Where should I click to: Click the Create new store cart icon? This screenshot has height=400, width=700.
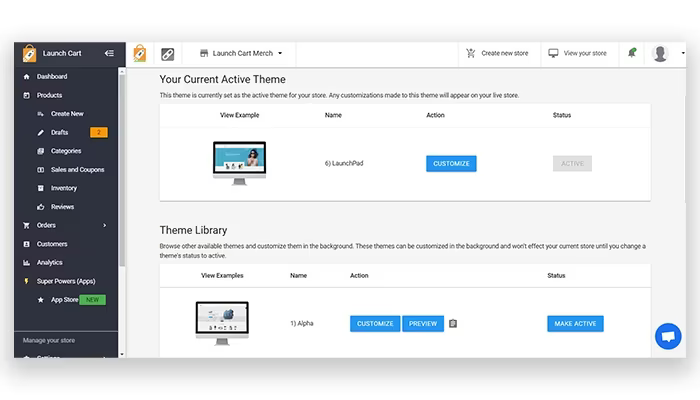pyautogui.click(x=471, y=53)
